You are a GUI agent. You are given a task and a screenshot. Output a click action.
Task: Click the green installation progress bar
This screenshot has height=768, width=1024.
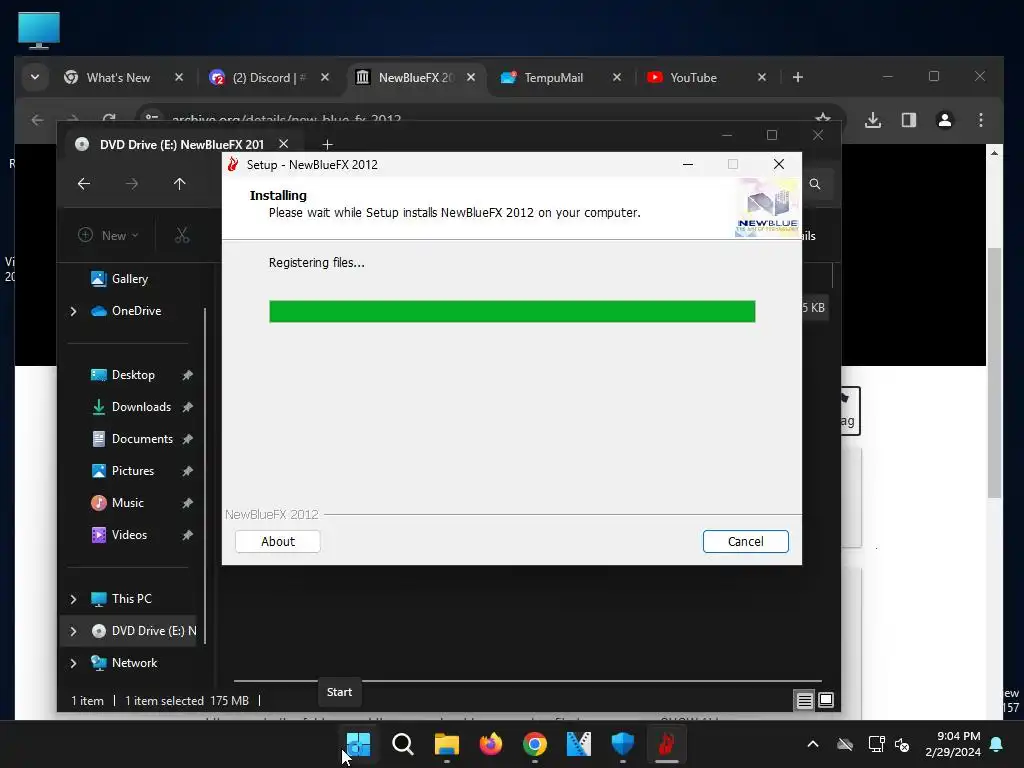pyautogui.click(x=512, y=312)
